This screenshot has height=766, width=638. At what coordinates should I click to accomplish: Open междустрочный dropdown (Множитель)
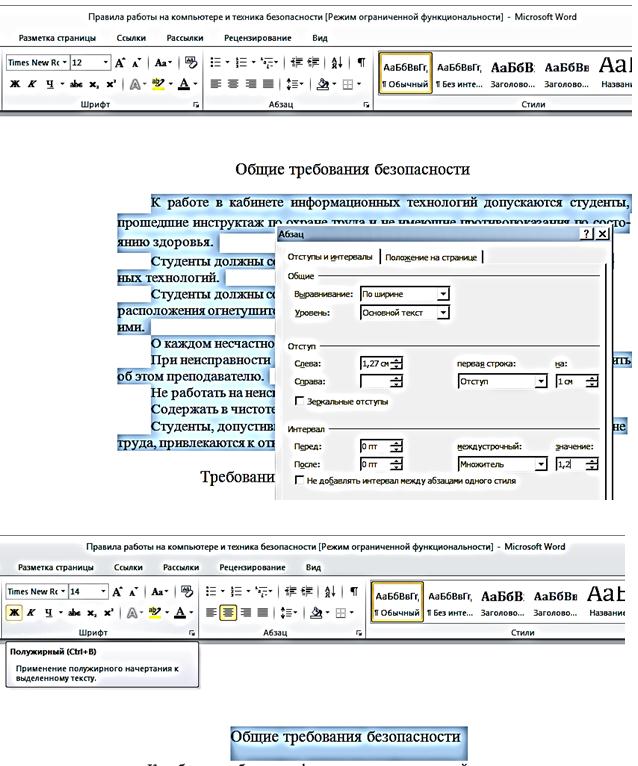(540, 464)
